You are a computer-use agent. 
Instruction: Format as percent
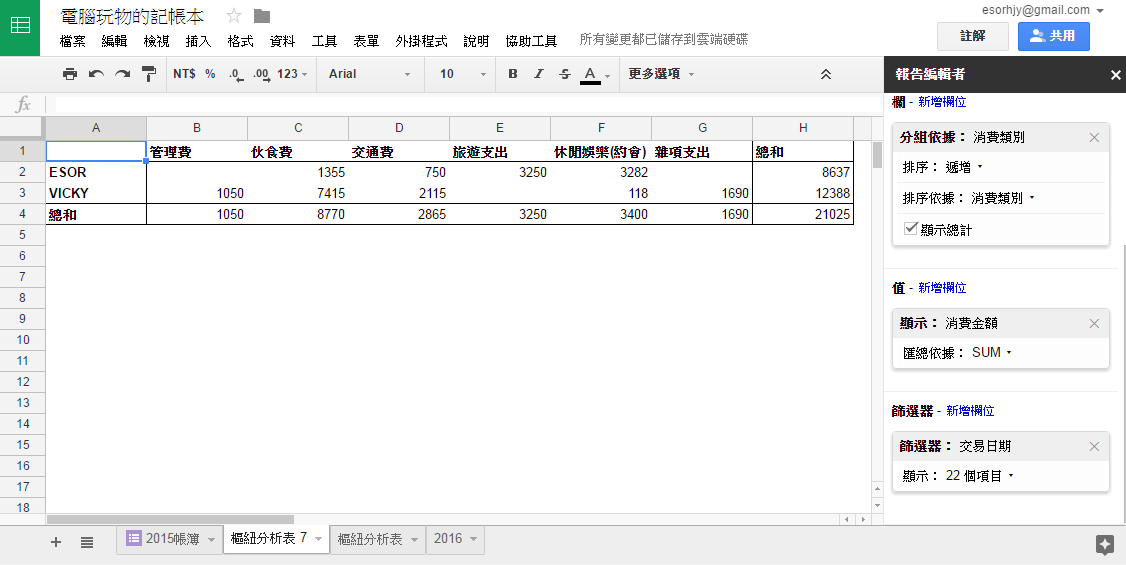210,74
